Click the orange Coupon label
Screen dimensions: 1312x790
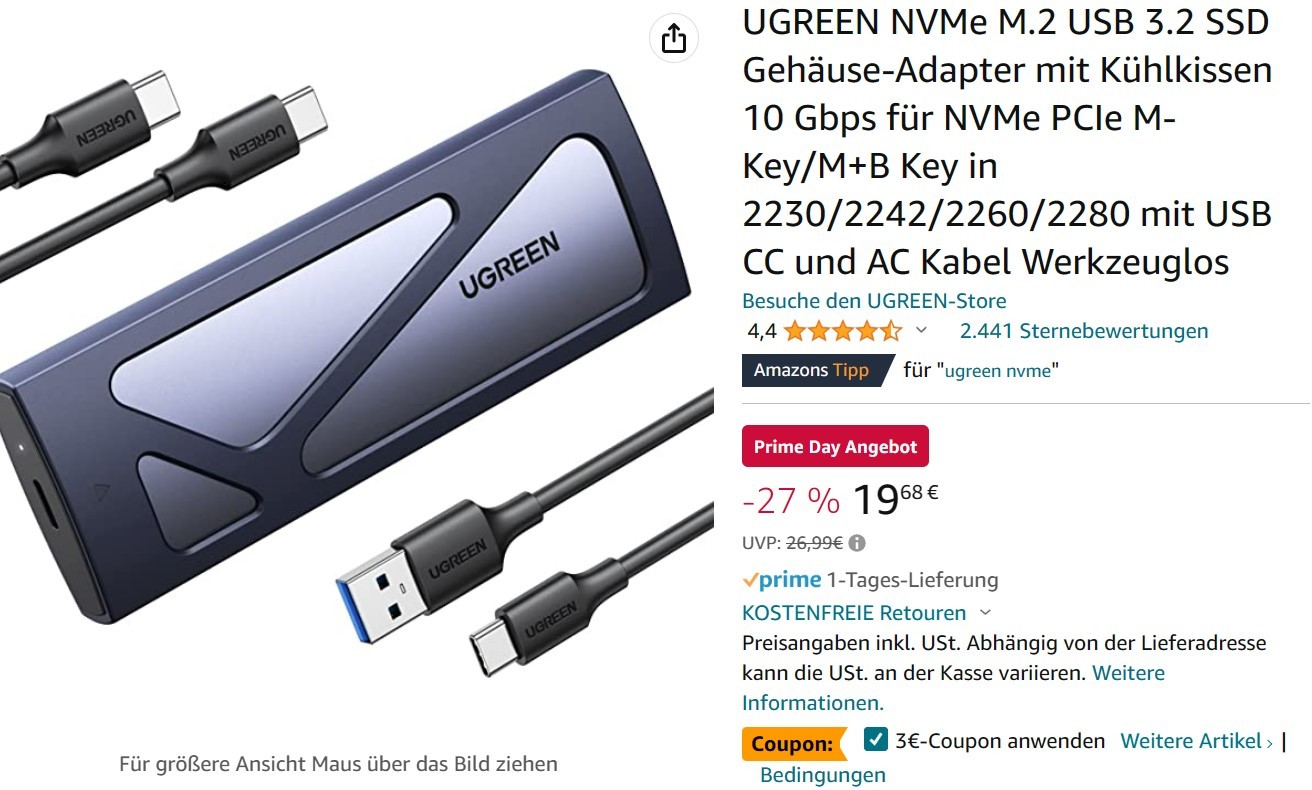[x=793, y=744]
